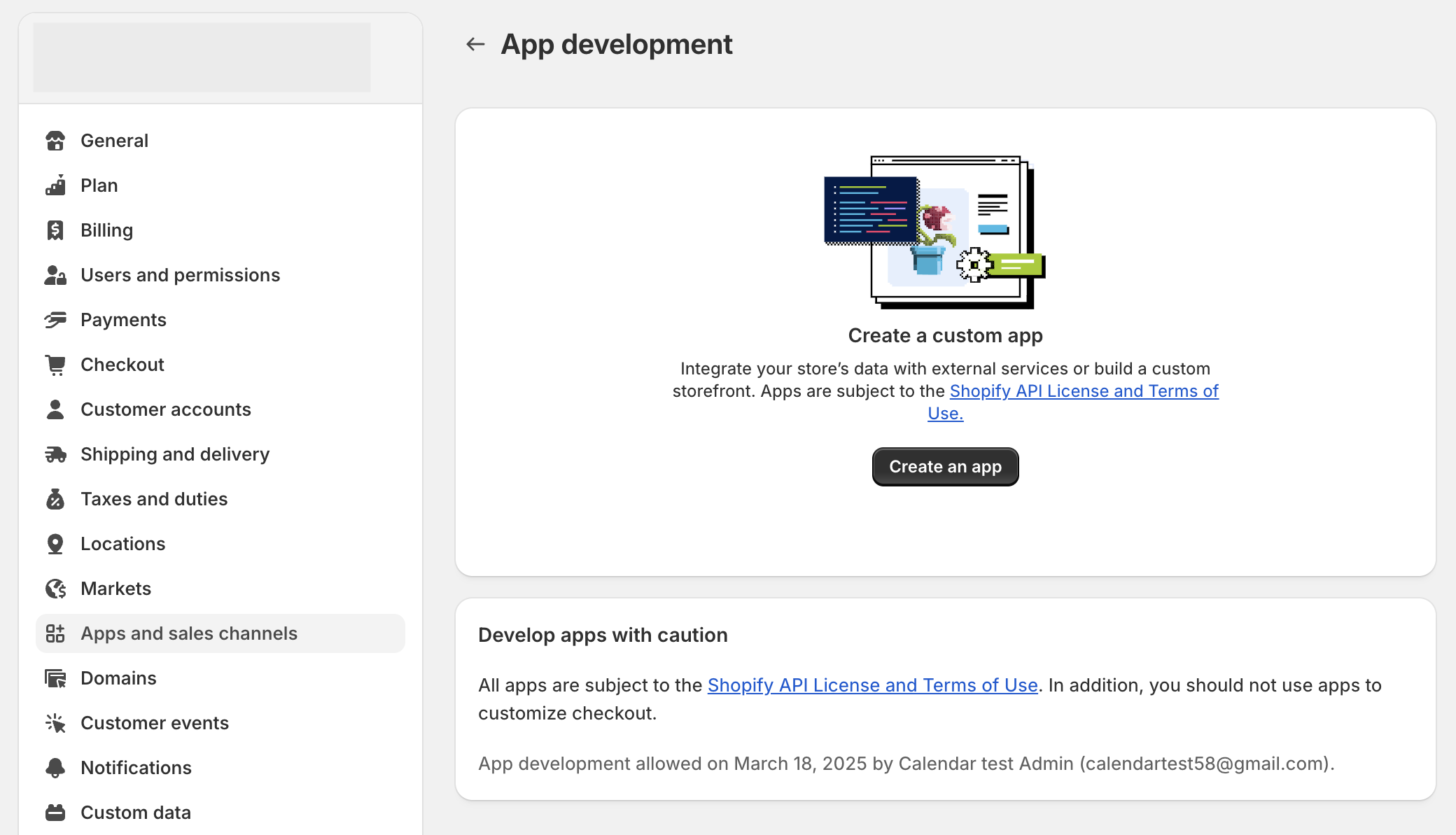This screenshot has height=835, width=1456.
Task: Click the Payments hand icon
Action: pos(55,320)
